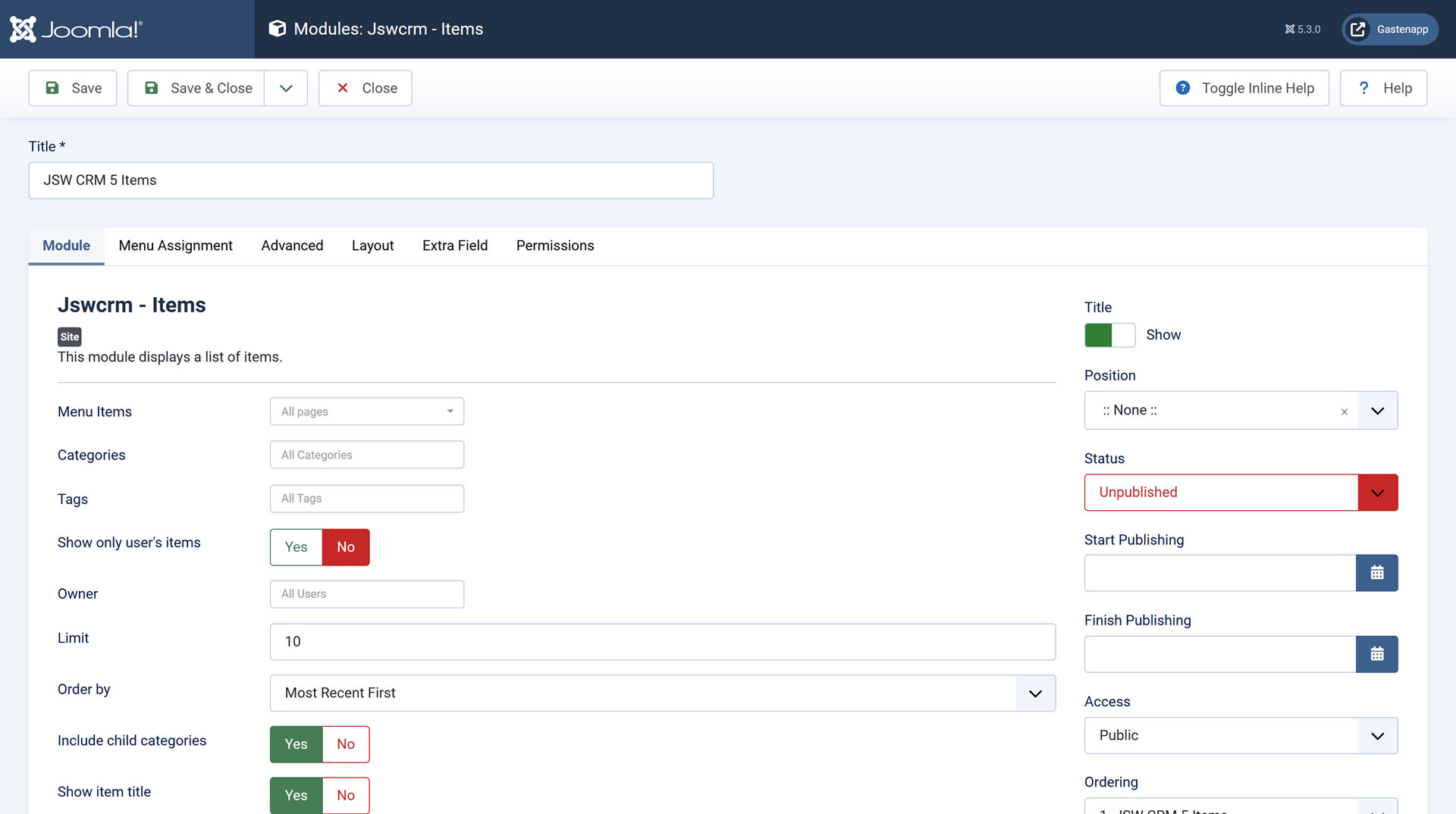Open the Status Unpublished dropdown
The image size is (1456, 814).
(1241, 493)
